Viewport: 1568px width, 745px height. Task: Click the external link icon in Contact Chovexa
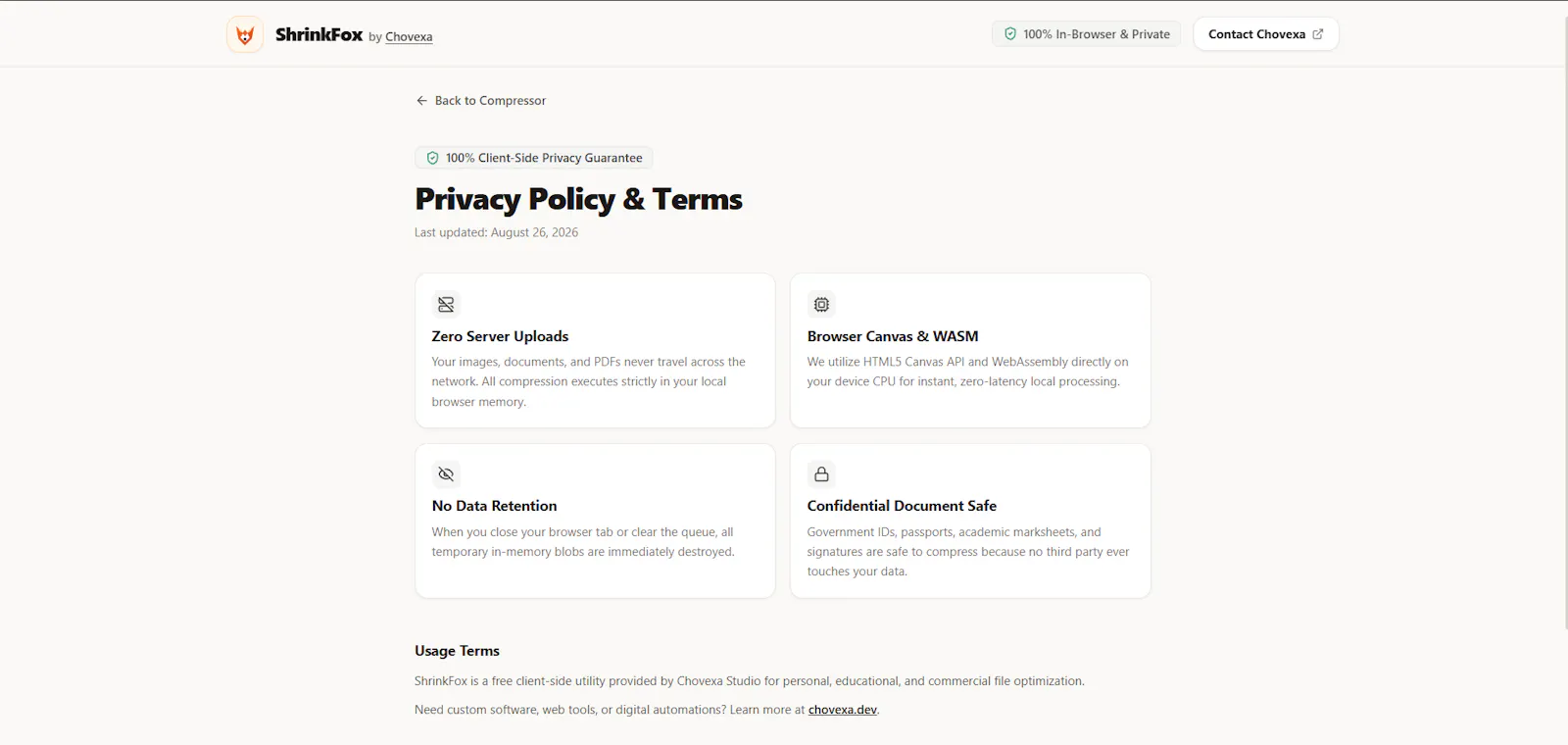click(1318, 34)
